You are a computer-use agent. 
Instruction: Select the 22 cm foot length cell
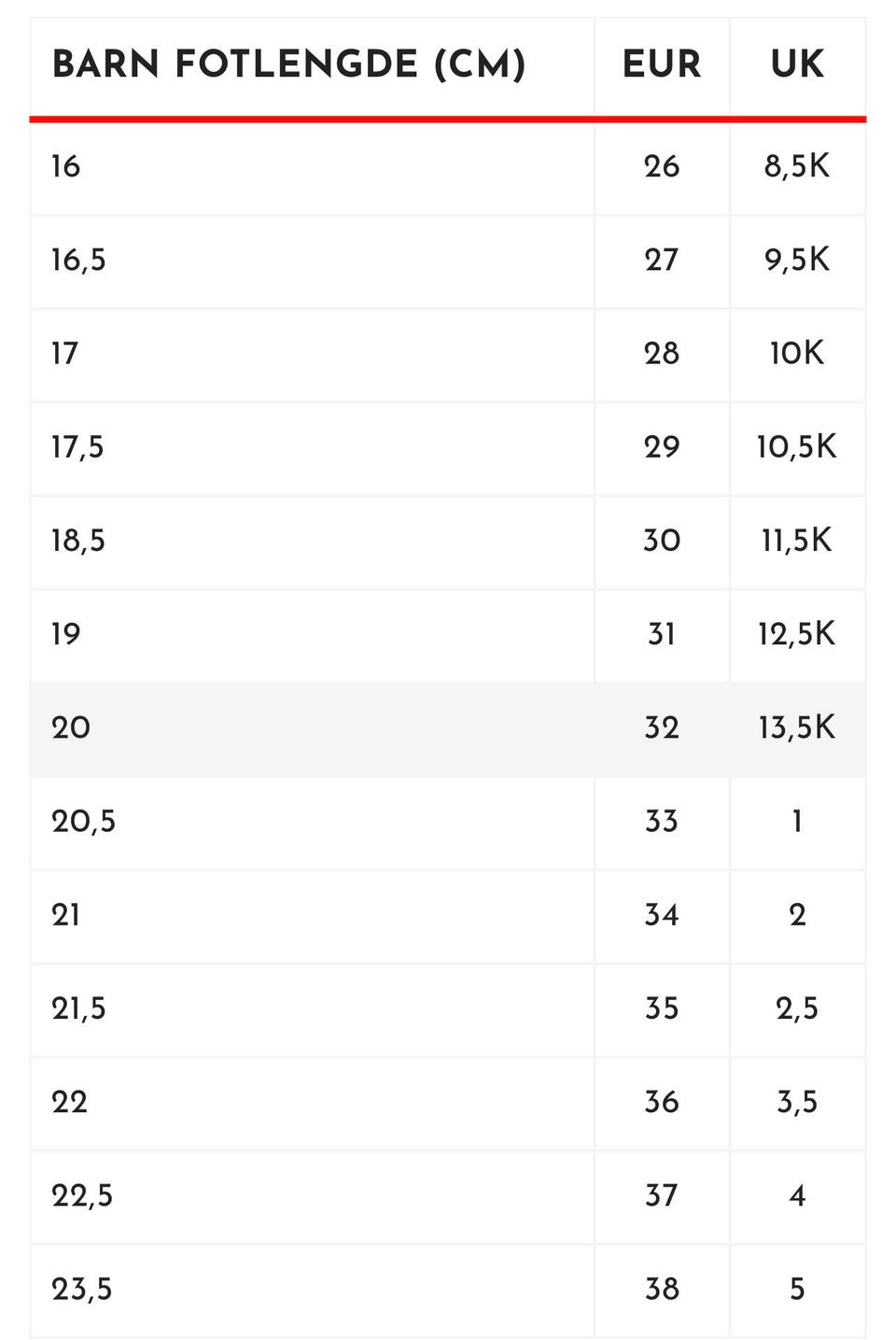click(312, 1103)
